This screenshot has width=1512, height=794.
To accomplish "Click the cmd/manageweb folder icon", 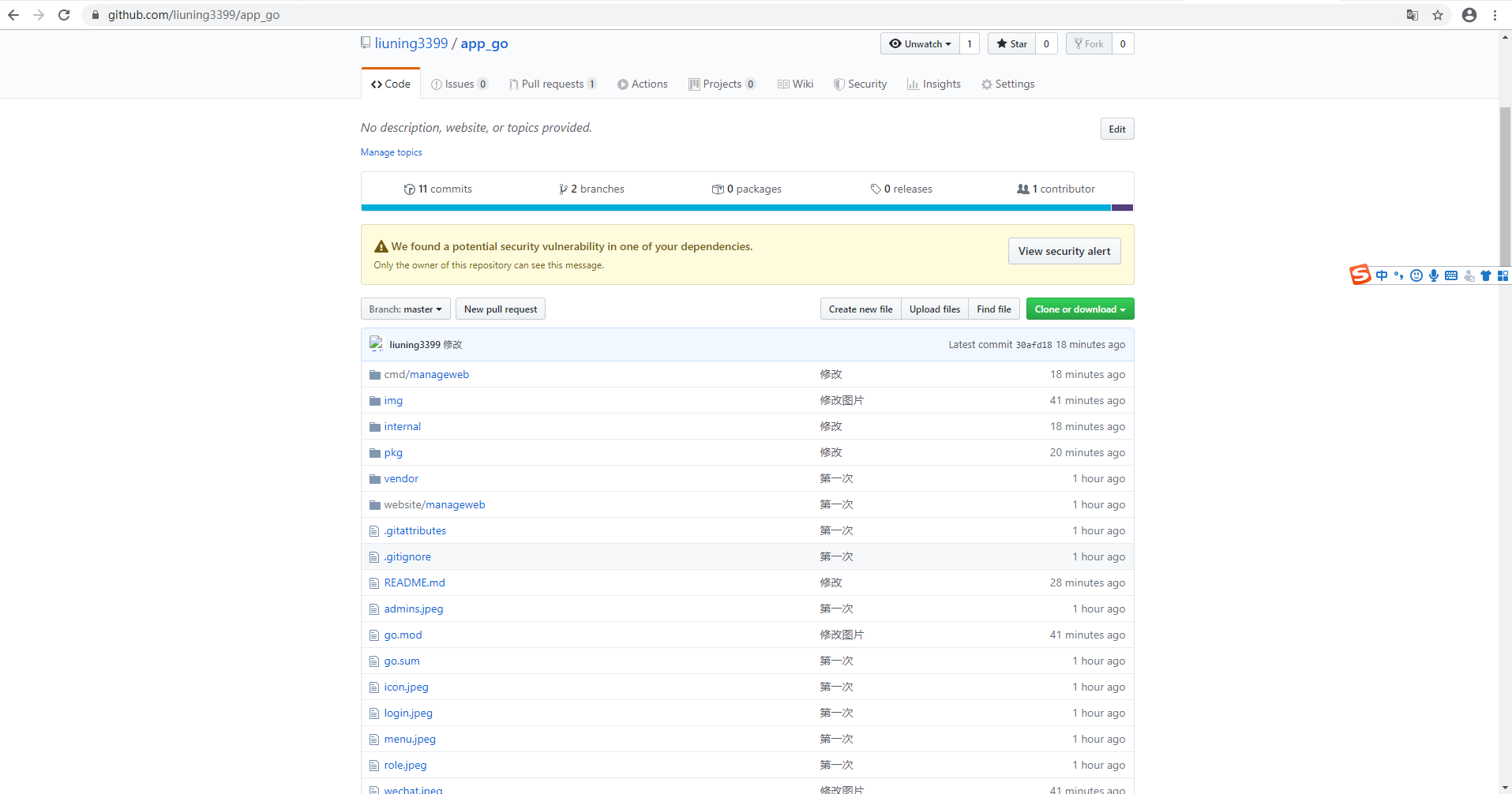I will coord(375,375).
